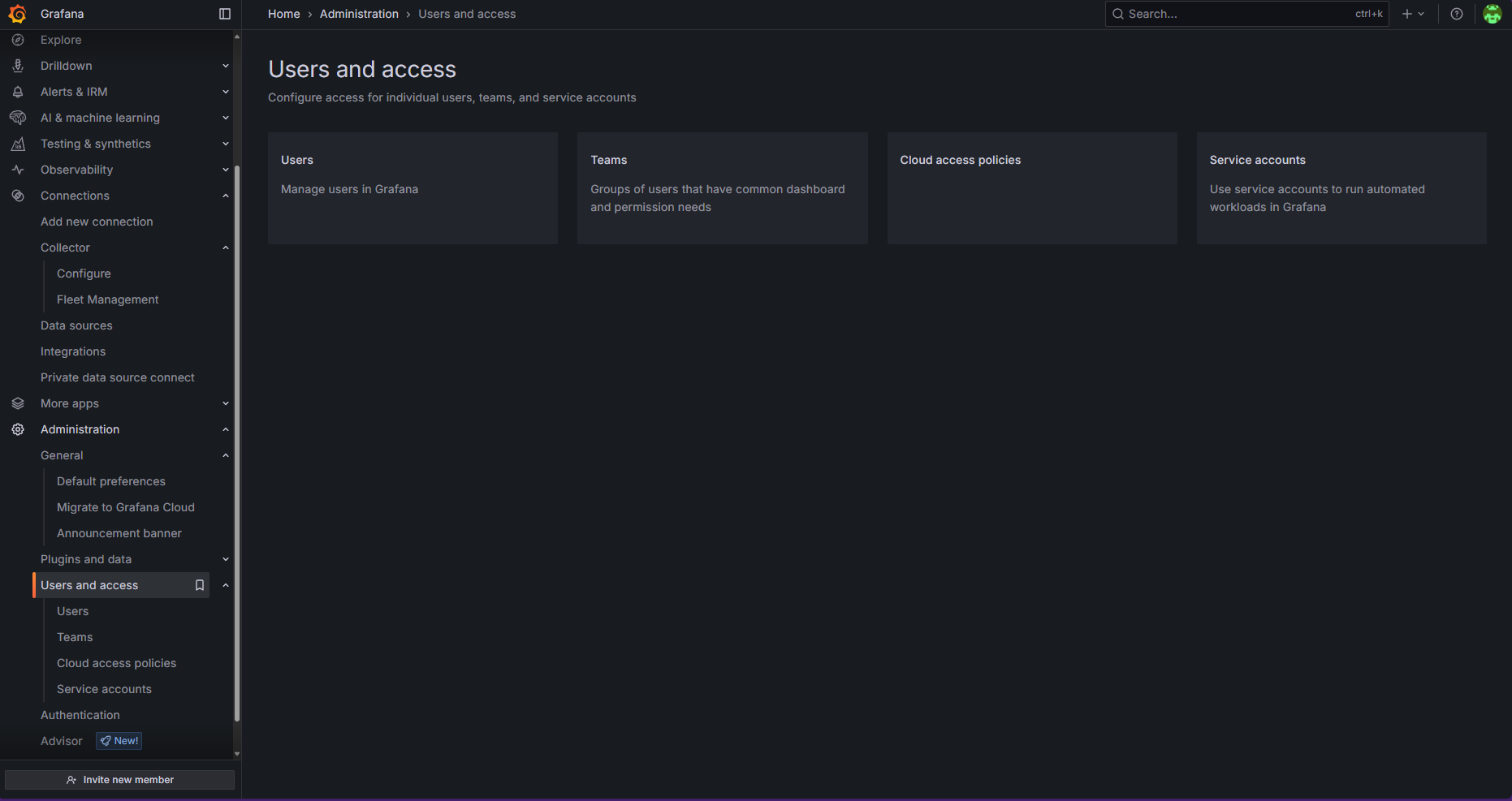Viewport: 1512px width, 801px height.
Task: Open Add new connection menu item
Action: tap(97, 222)
